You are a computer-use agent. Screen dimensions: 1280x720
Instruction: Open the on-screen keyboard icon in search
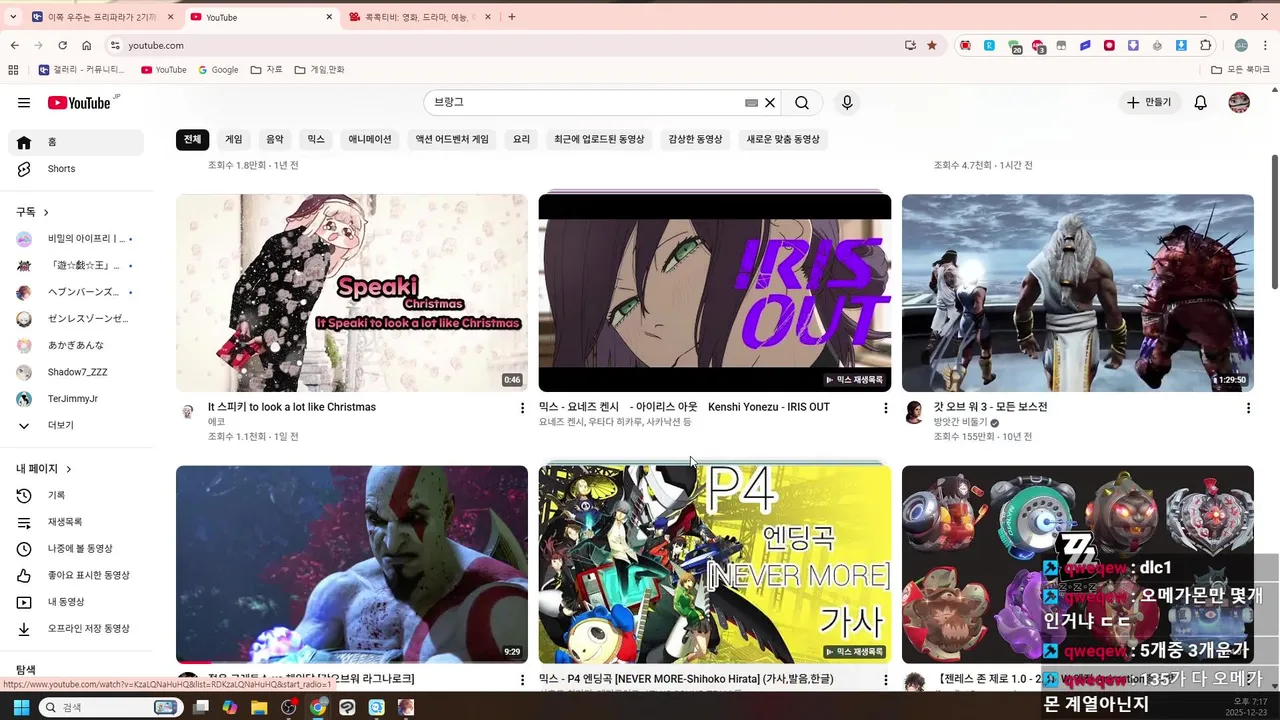pyautogui.click(x=751, y=102)
